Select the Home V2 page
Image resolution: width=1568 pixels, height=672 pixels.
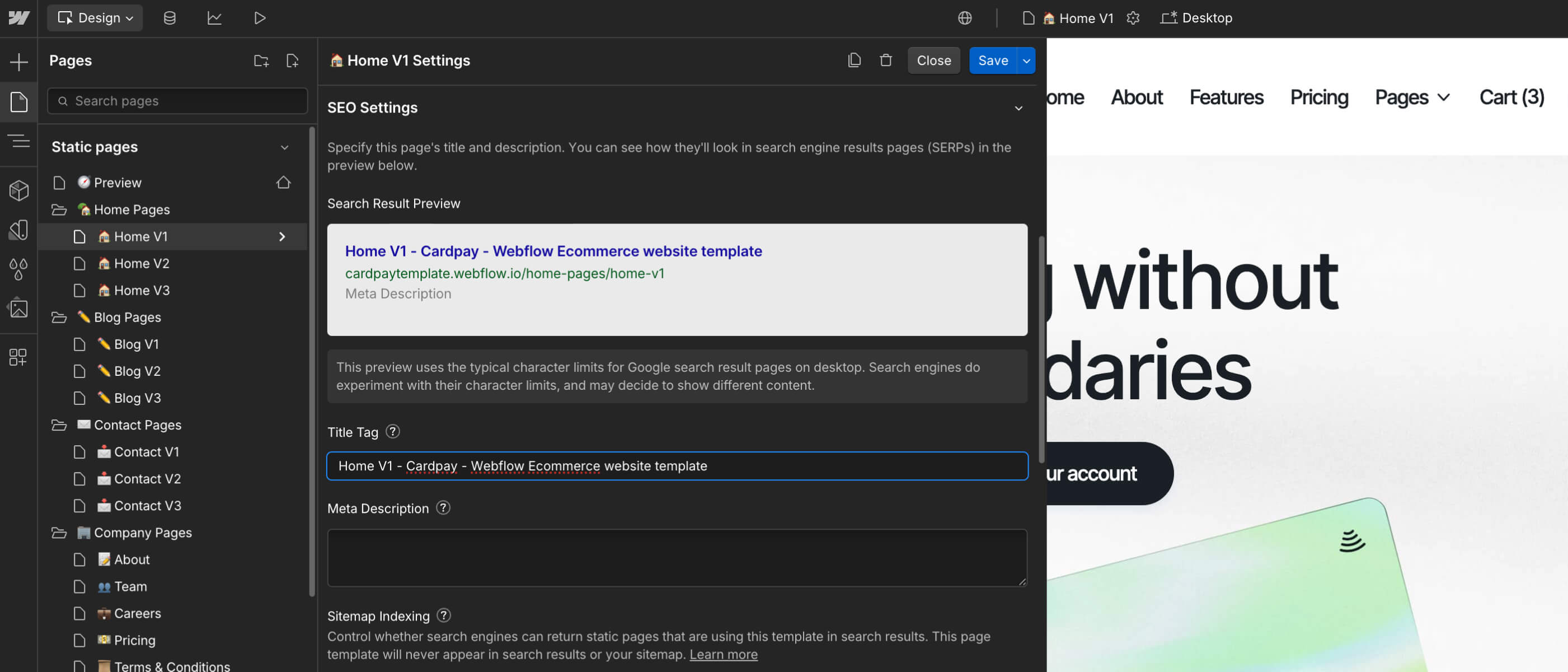tap(141, 263)
